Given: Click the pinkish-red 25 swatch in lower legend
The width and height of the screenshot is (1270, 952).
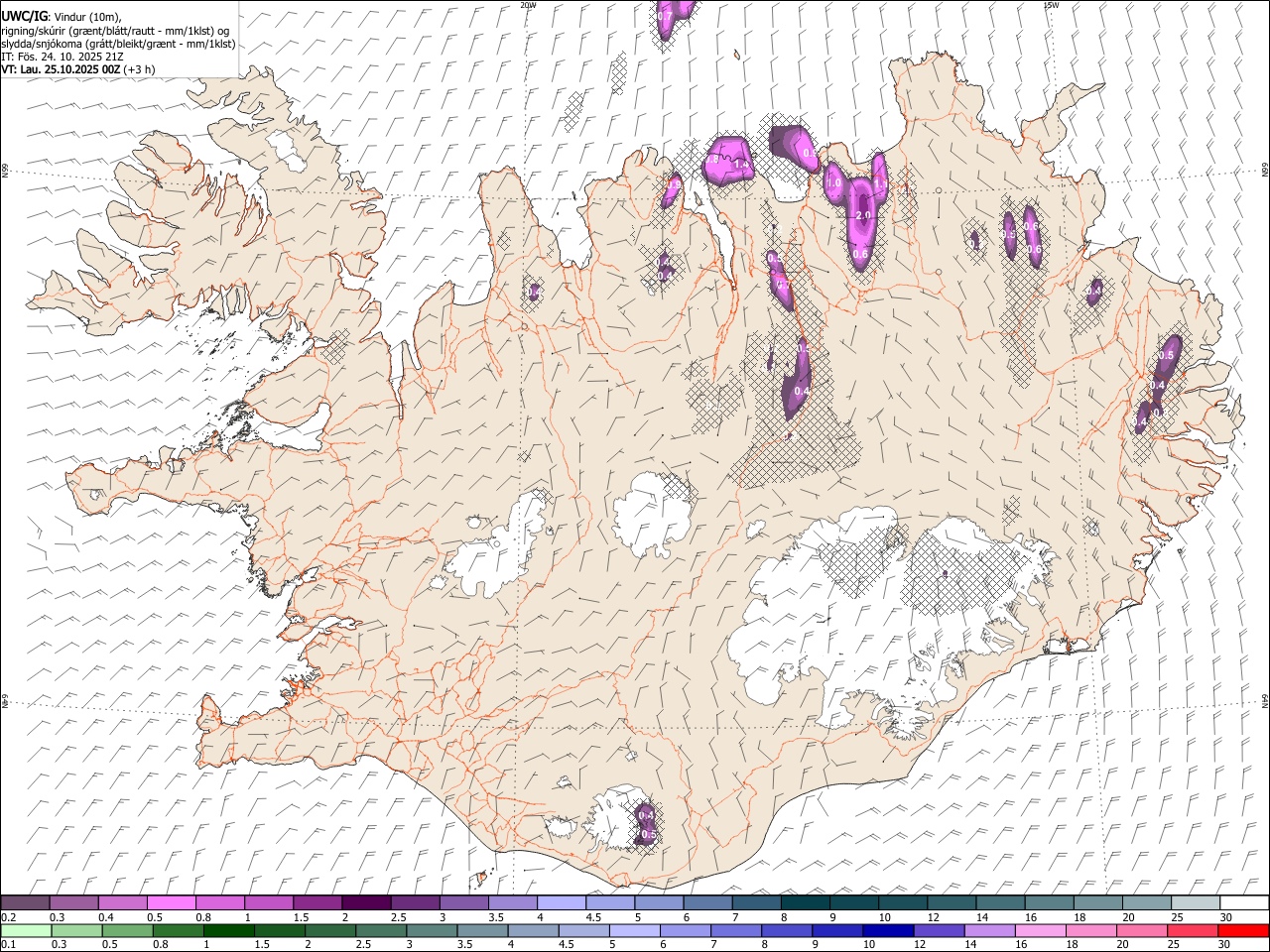Looking at the screenshot, I should point(1193,930).
